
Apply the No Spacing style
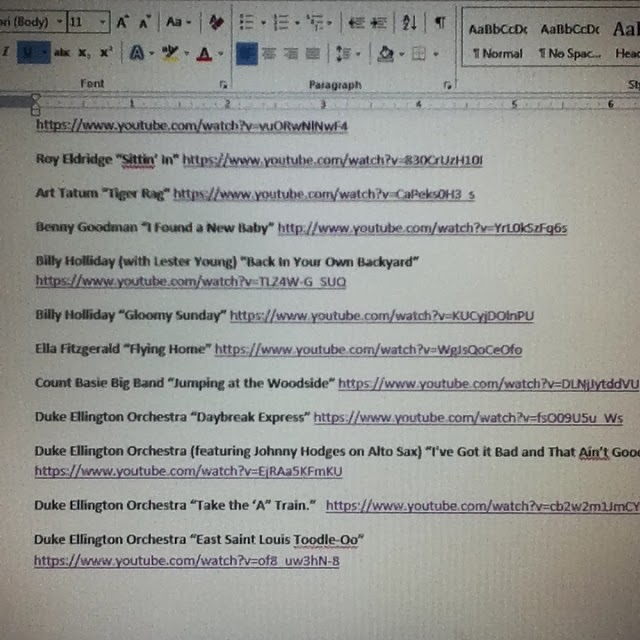click(570, 41)
